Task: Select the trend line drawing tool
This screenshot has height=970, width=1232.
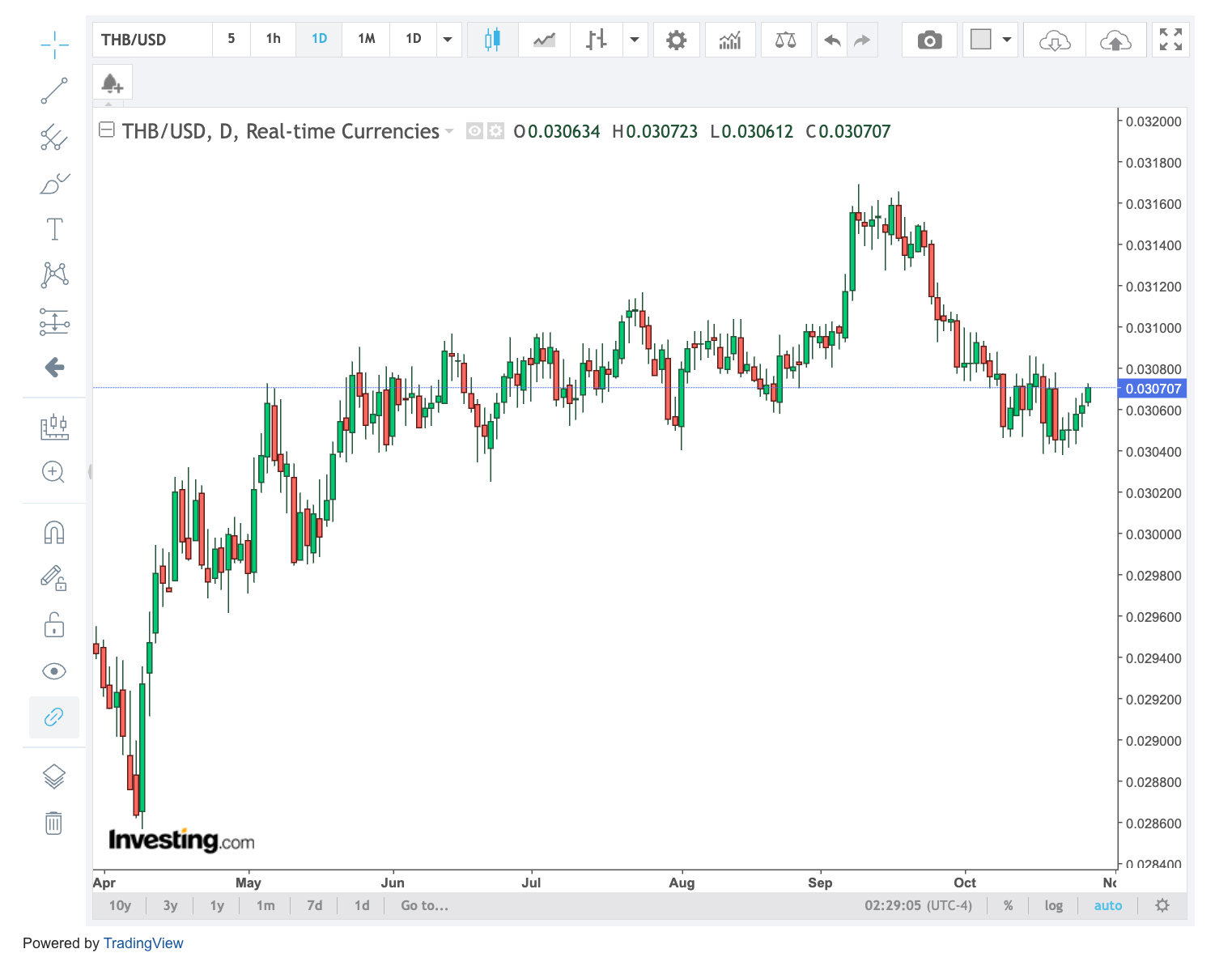Action: (x=54, y=91)
